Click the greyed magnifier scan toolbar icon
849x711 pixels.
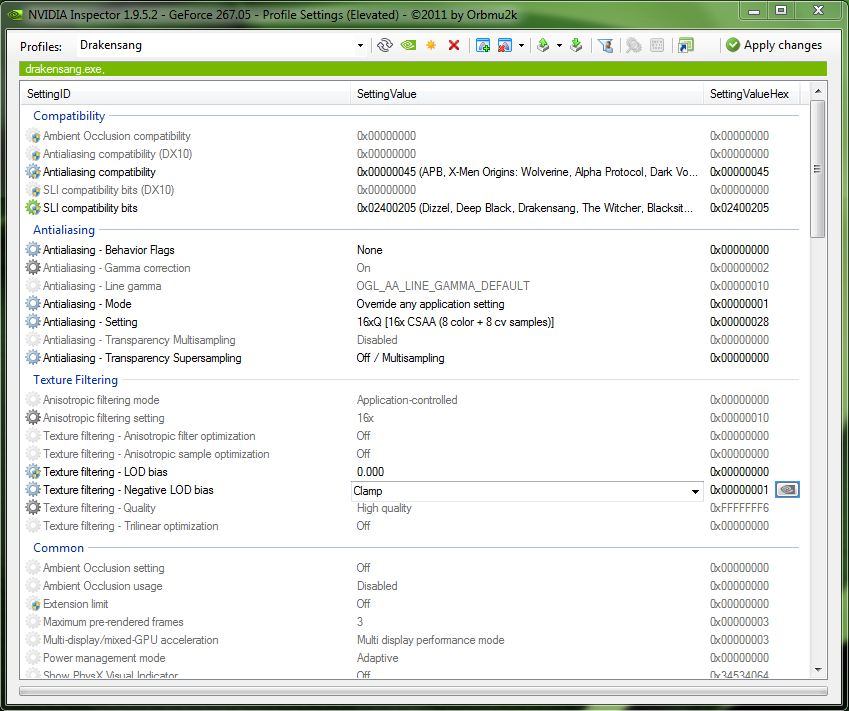[x=634, y=45]
